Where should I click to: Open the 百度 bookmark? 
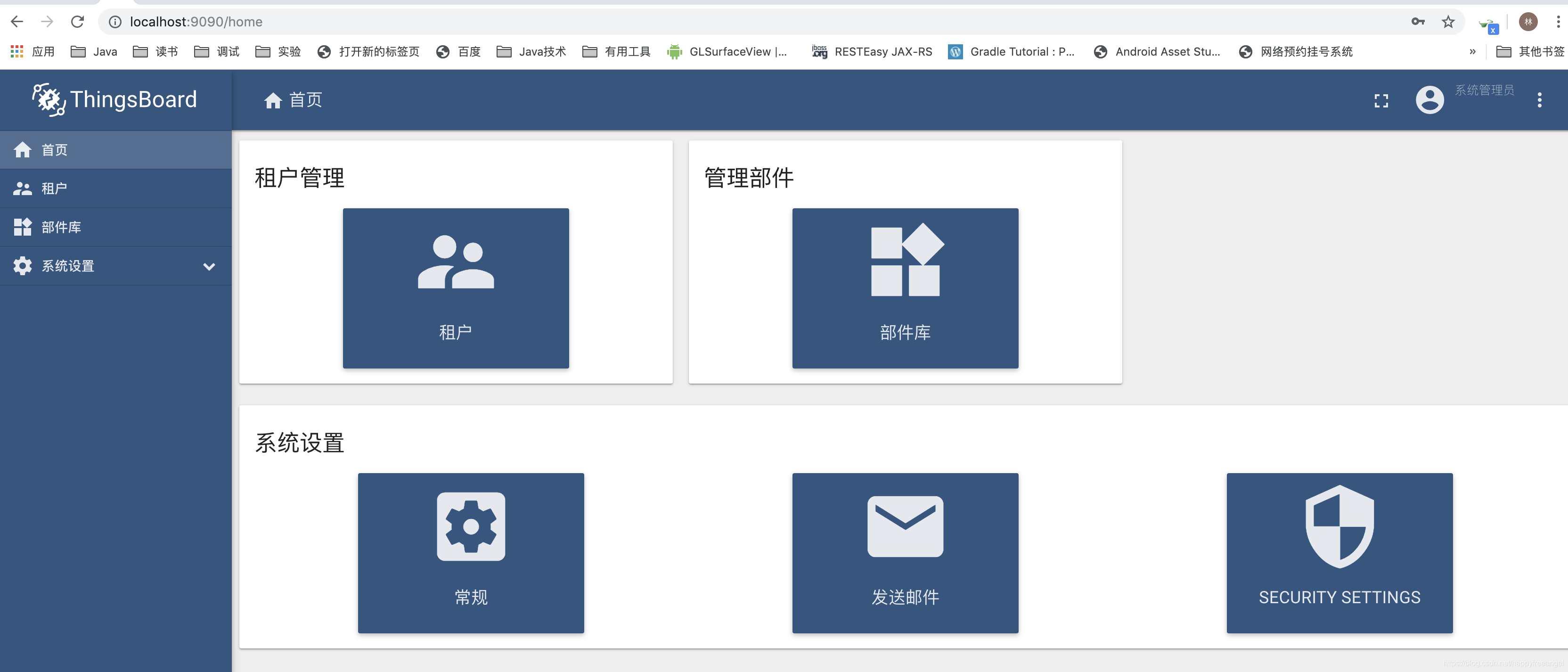tap(458, 52)
